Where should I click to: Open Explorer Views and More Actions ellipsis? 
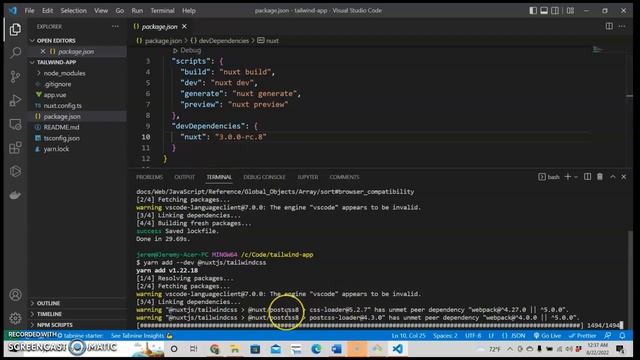[x=115, y=27]
